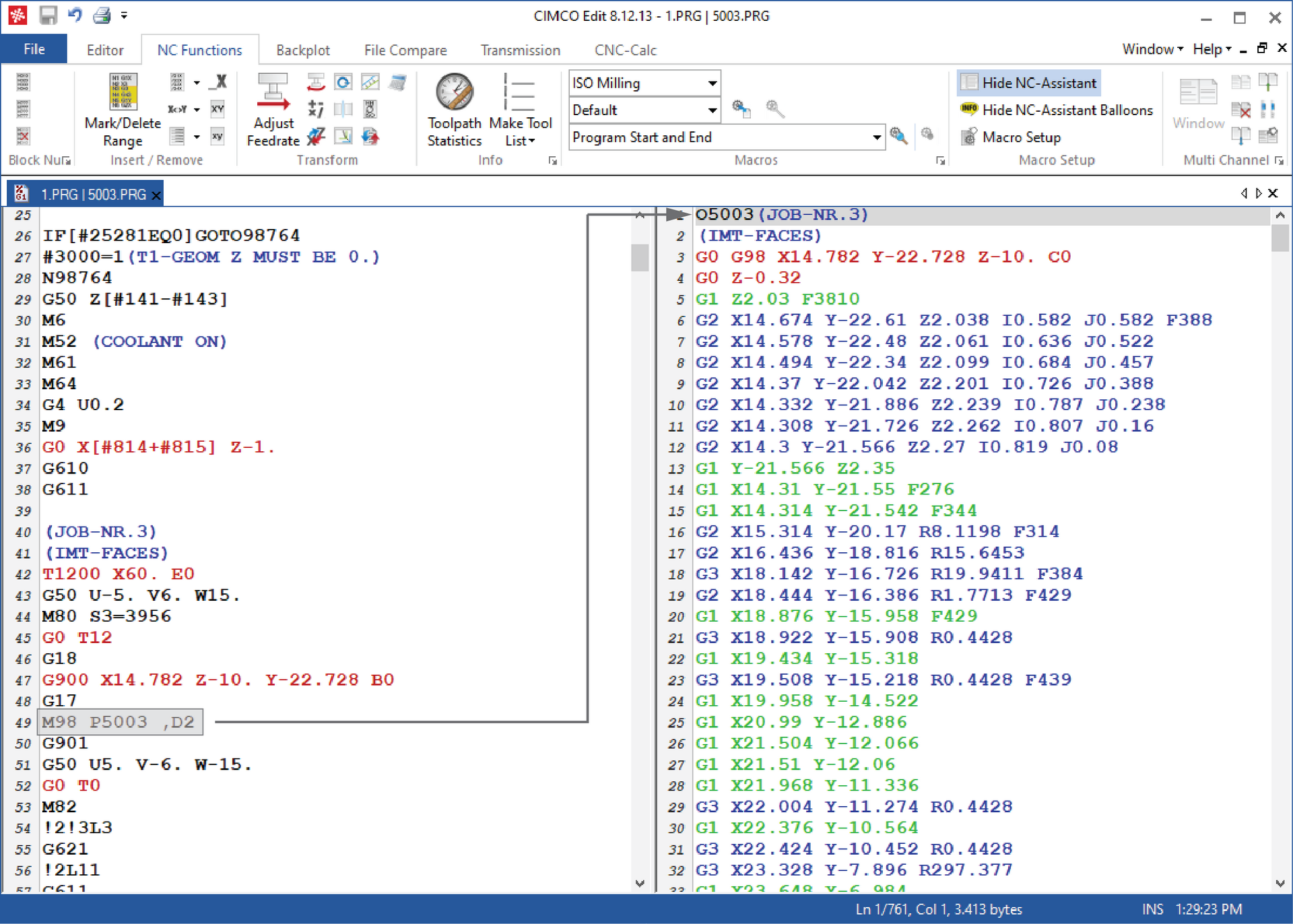Click the left pane vertical scrollbar thumb
The width and height of the screenshot is (1293, 924).
[x=640, y=257]
